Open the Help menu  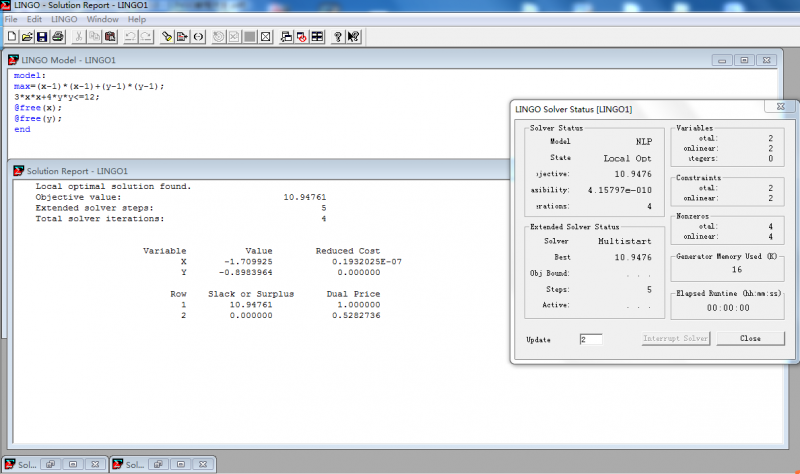[x=137, y=19]
